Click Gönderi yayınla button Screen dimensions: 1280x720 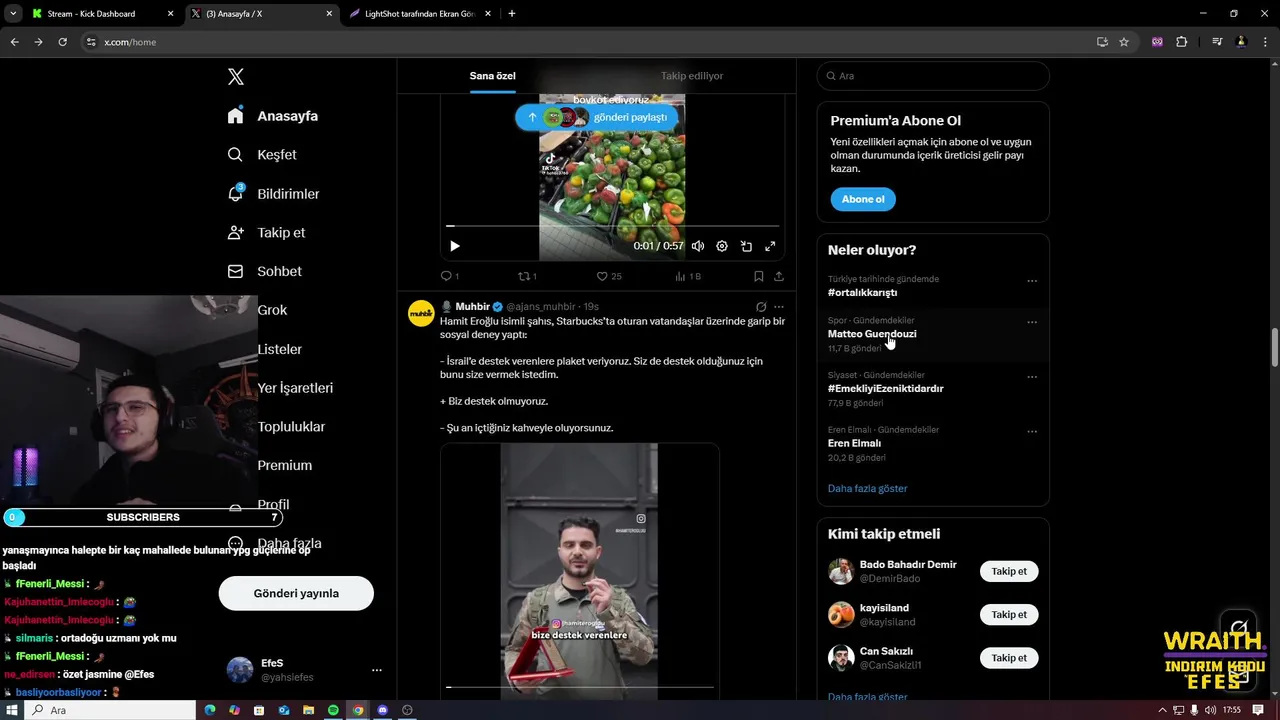click(x=296, y=593)
